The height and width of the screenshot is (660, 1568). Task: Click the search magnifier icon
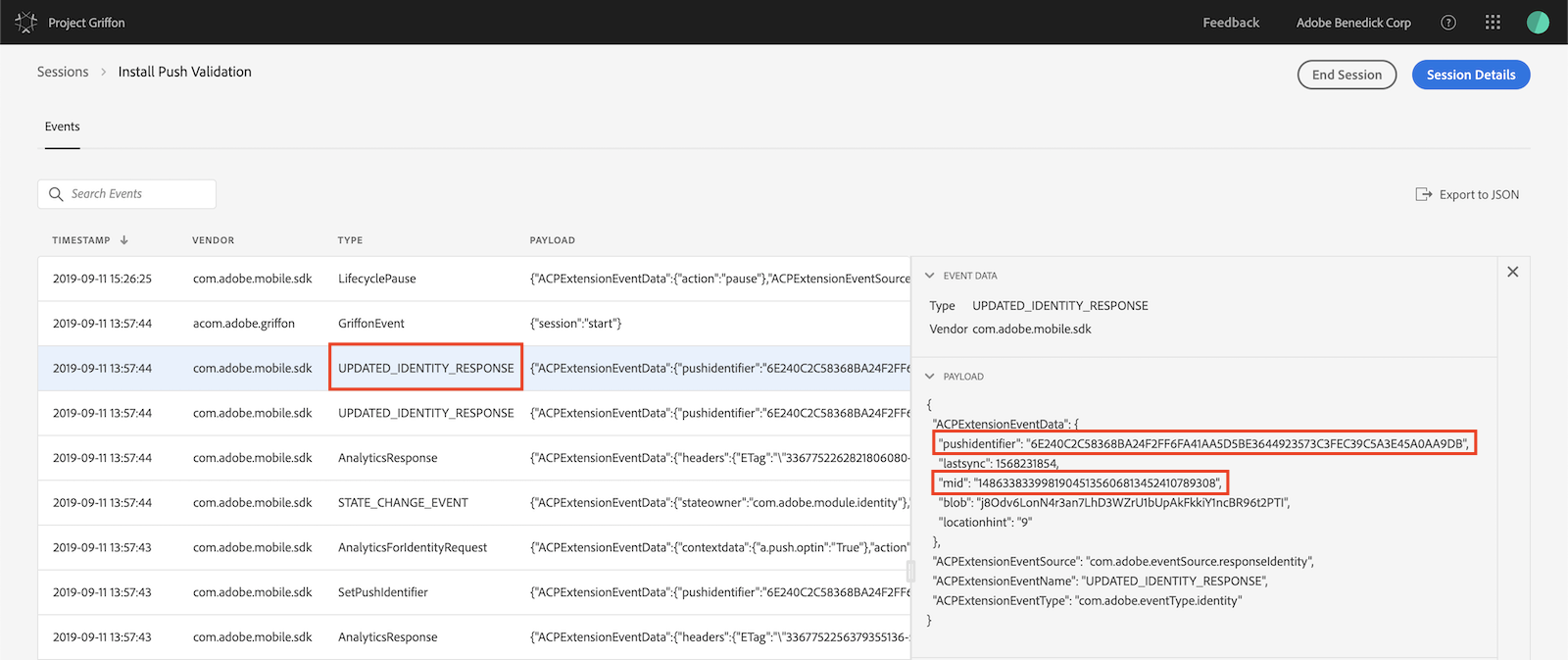point(56,194)
